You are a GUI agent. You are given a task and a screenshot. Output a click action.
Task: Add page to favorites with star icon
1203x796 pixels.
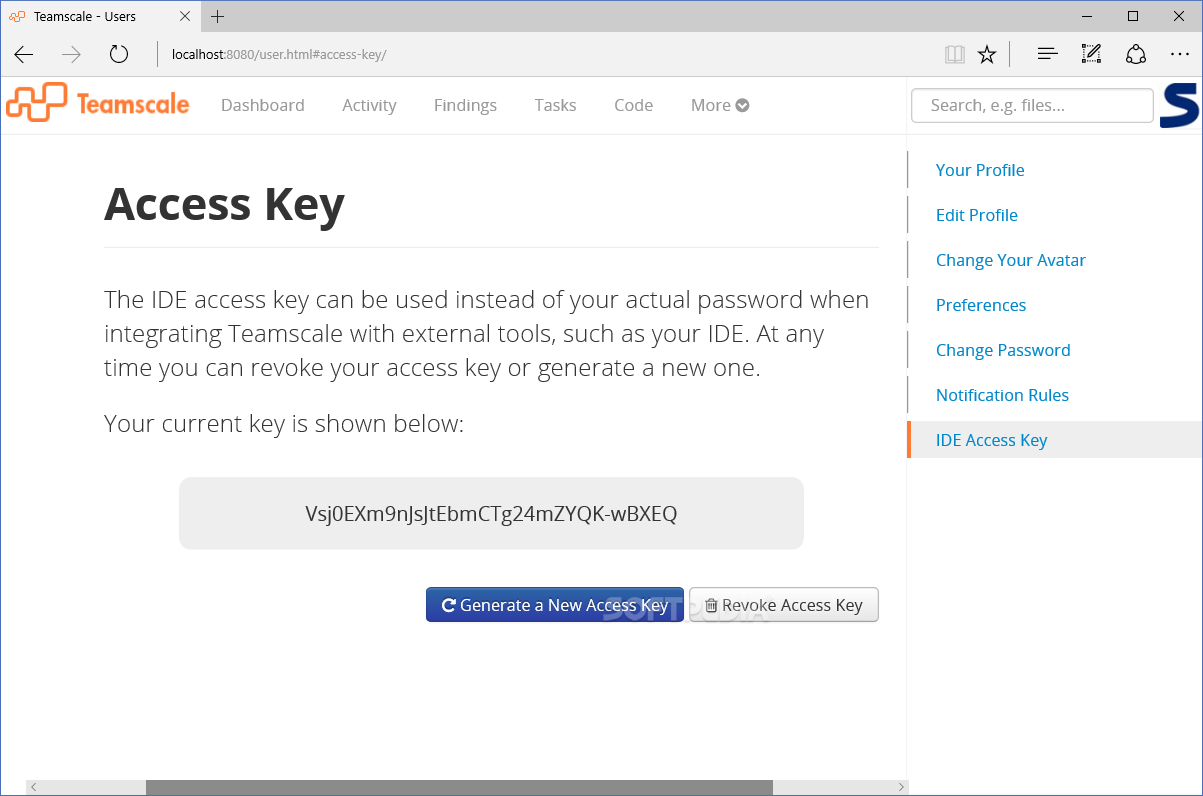(x=987, y=54)
